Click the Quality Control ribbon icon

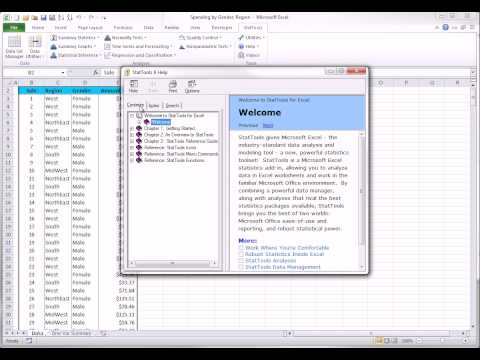(x=182, y=38)
